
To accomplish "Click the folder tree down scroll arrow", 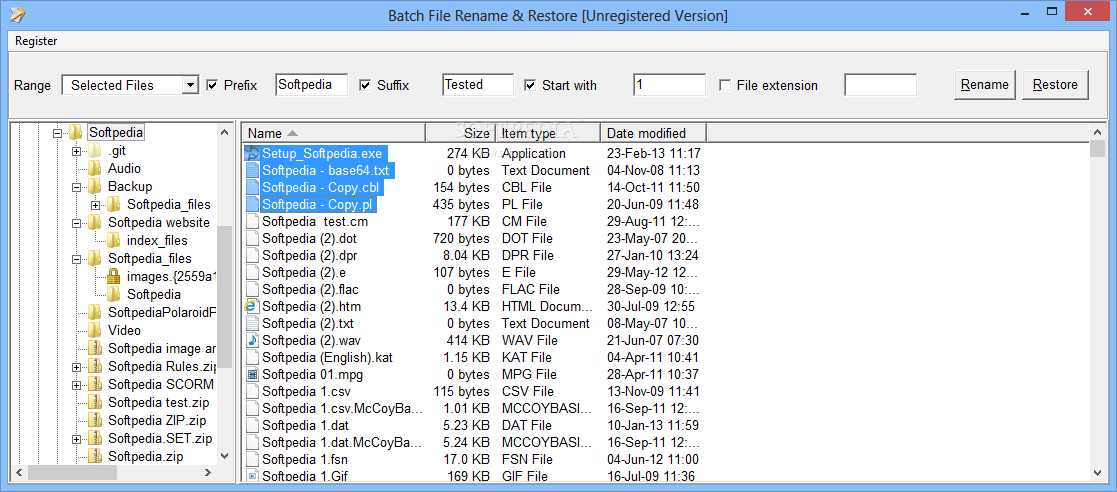I will (224, 456).
